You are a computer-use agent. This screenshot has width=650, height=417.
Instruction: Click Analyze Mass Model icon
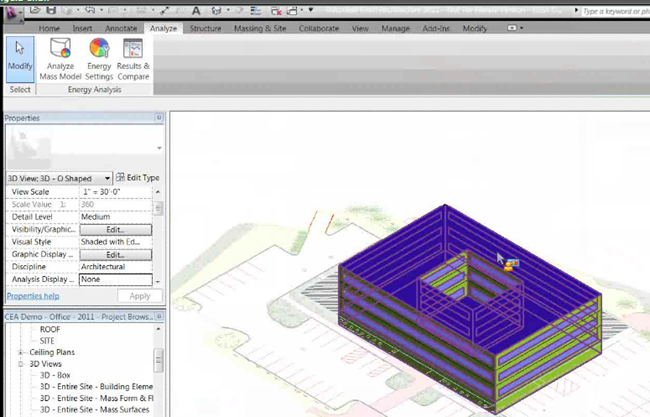click(61, 58)
